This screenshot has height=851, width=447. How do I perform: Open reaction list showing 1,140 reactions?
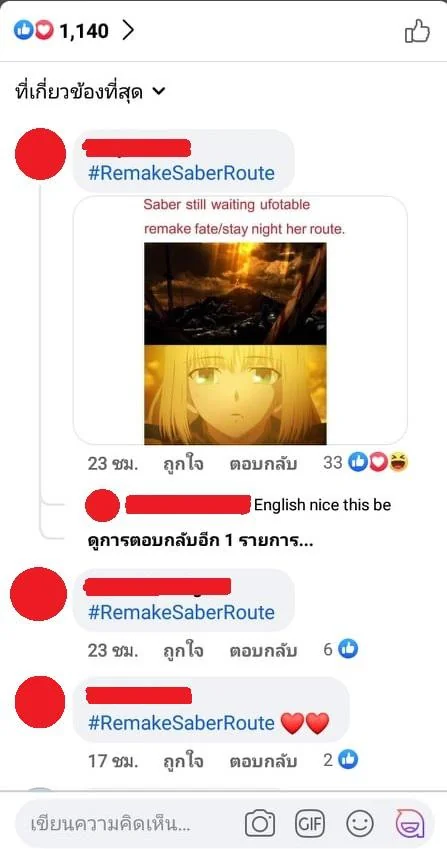pos(73,31)
